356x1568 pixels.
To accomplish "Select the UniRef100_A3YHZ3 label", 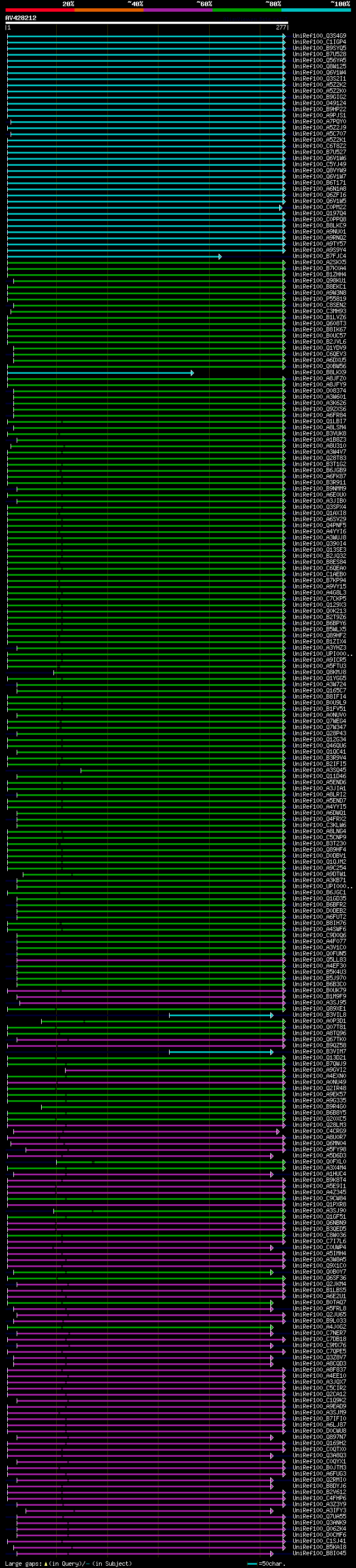I will 319,647.
